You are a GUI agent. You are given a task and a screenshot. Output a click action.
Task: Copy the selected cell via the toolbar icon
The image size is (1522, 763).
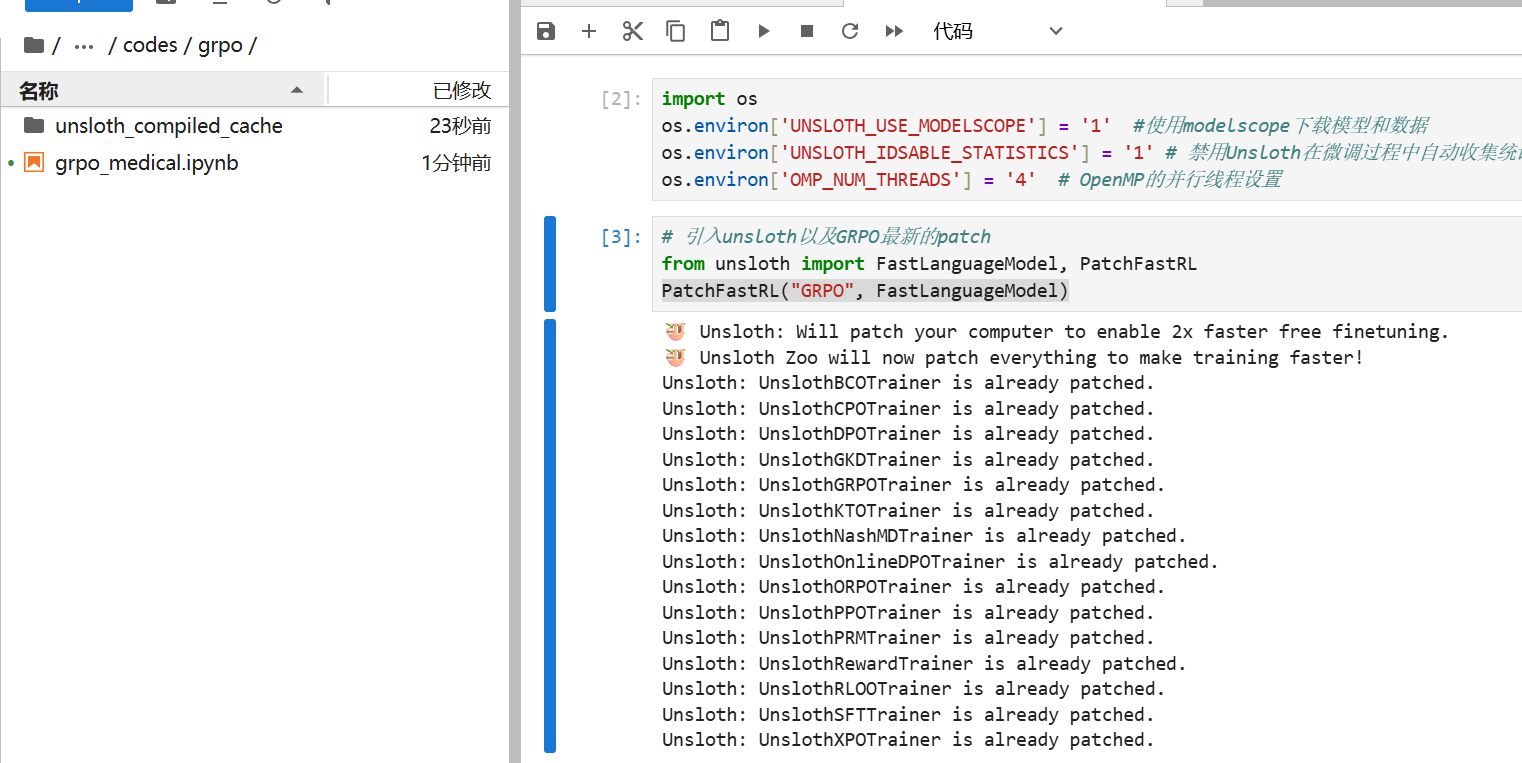point(676,31)
